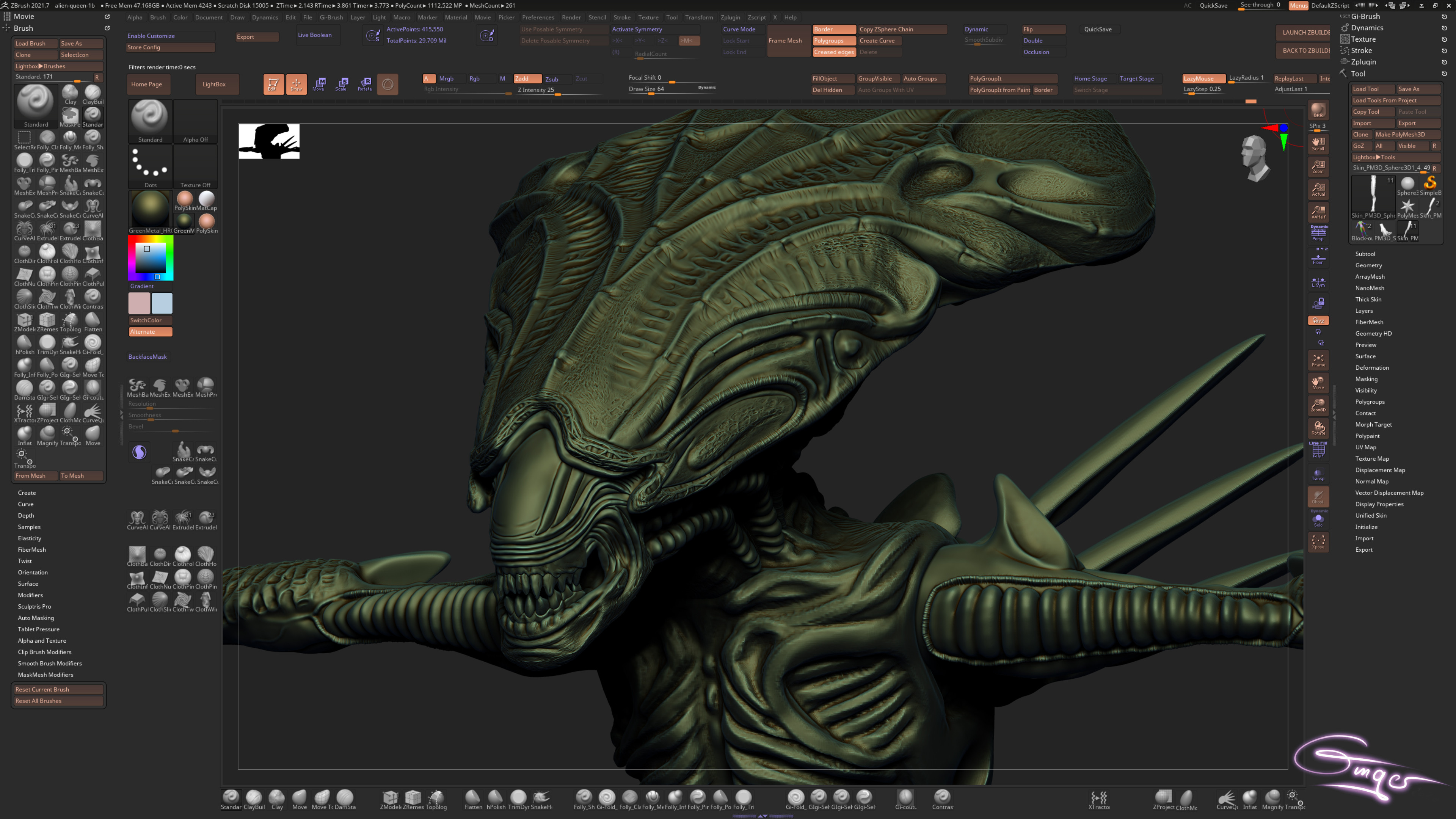This screenshot has height=819, width=1456.
Task: Click the Frame view icon
Action: (1318, 360)
